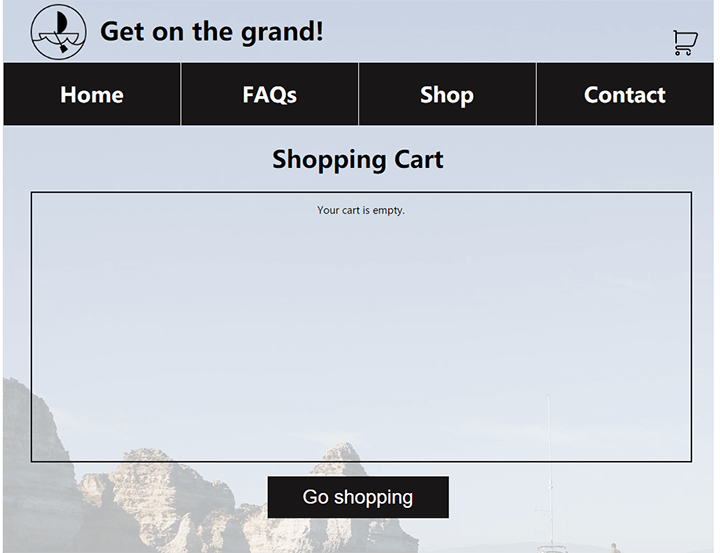This screenshot has height=553, width=720.
Task: Open the shopping cart icon
Action: pyautogui.click(x=685, y=42)
